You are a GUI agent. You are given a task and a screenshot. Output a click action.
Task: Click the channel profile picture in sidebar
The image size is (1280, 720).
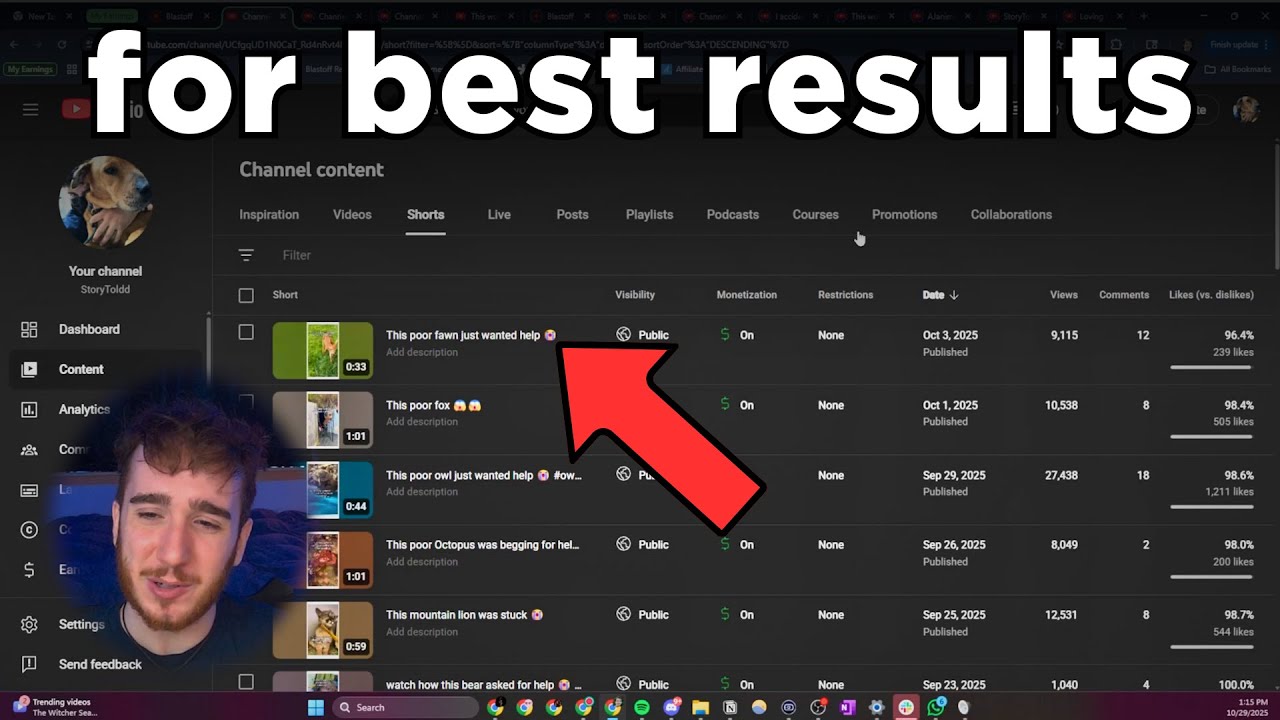click(x=105, y=202)
